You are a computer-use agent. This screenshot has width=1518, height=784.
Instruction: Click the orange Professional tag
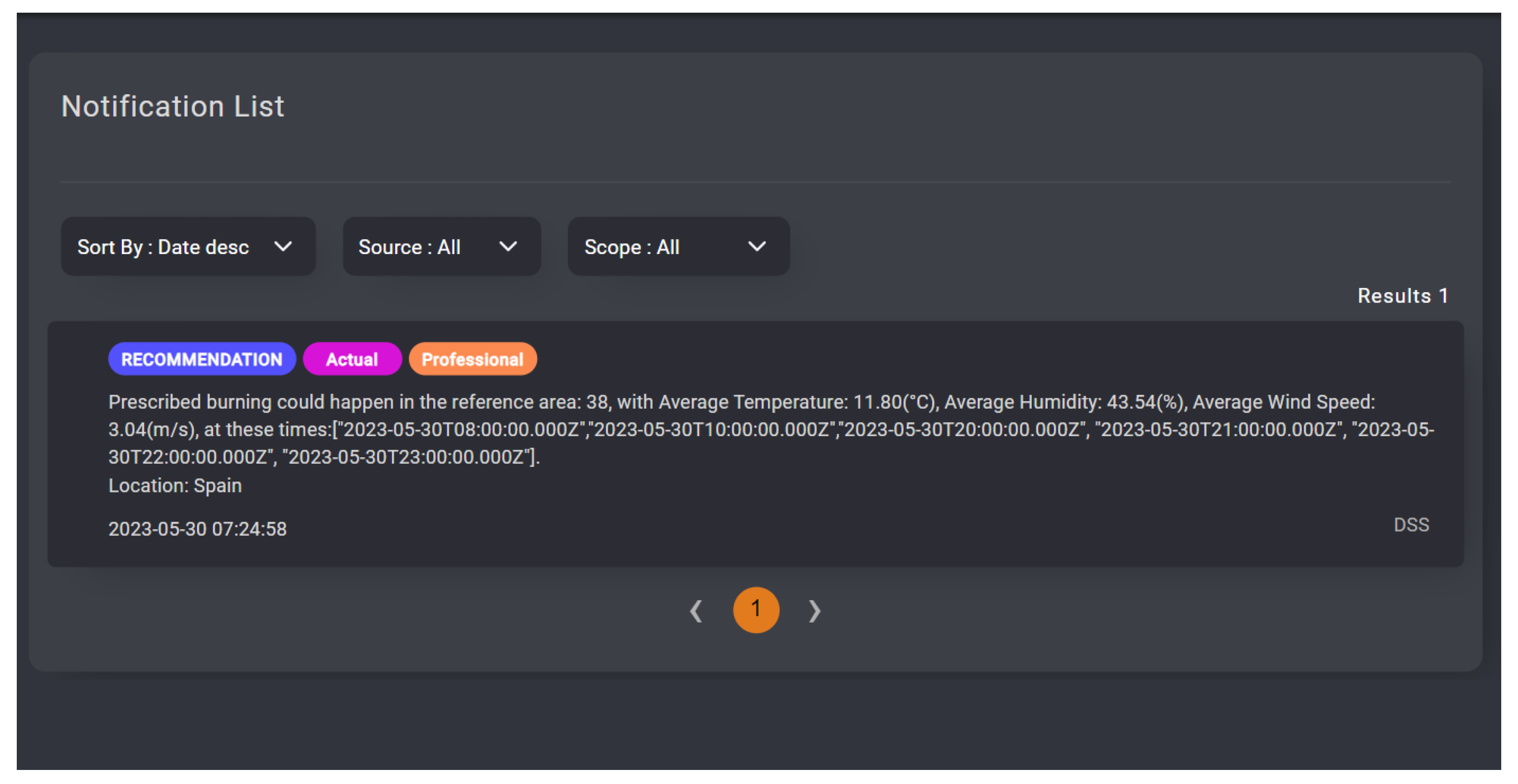tap(472, 359)
